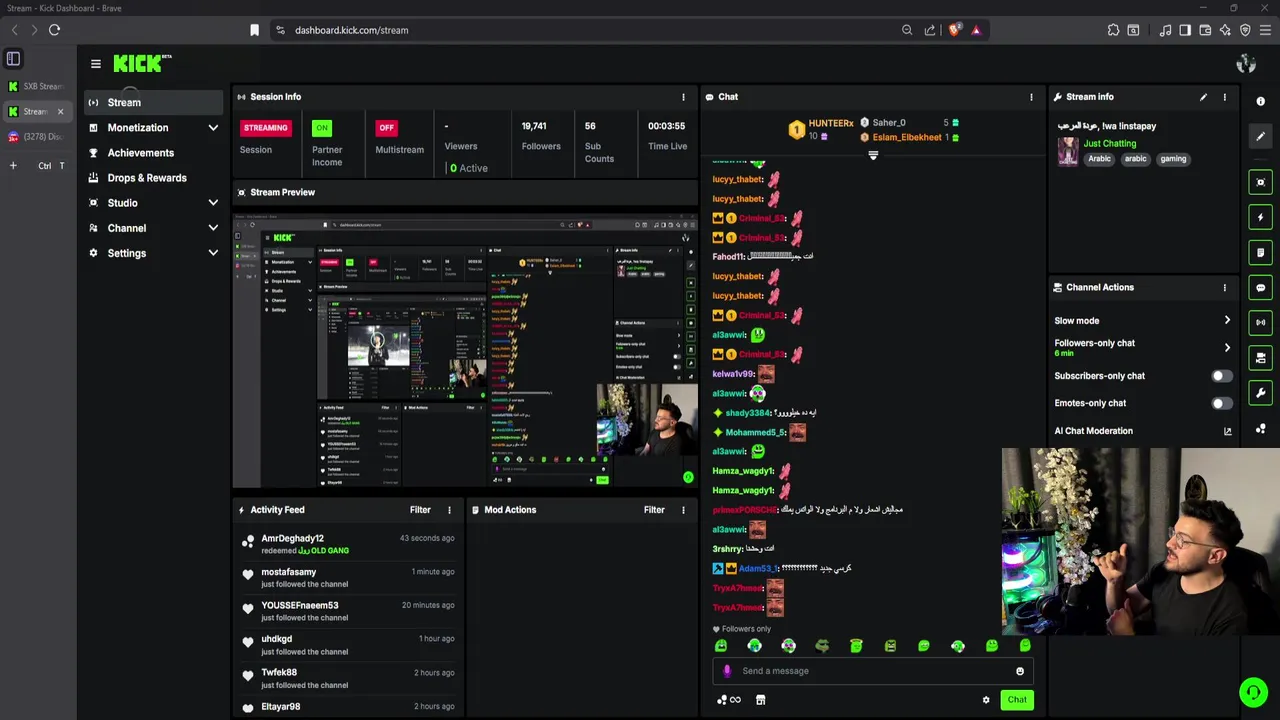Click the info icon in right toolbar
This screenshot has width=1280, height=720.
1260,101
